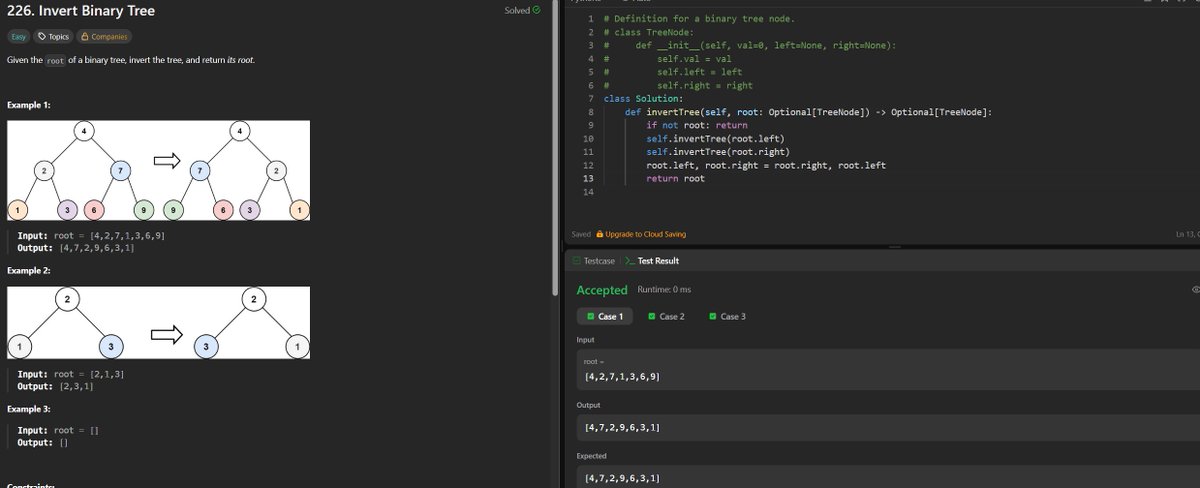Click the 'def invertTree' signature line
1200x488 pixels.
pos(809,111)
